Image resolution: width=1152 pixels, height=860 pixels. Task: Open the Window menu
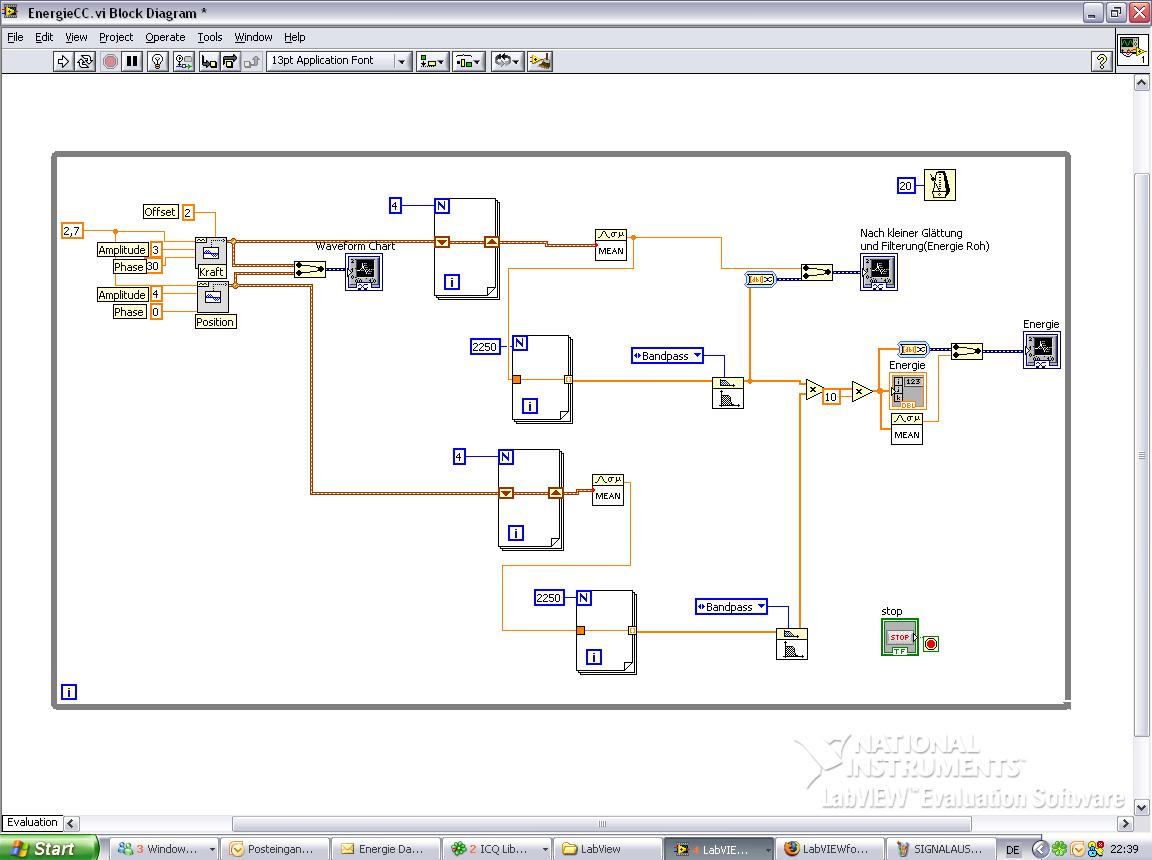(x=253, y=37)
